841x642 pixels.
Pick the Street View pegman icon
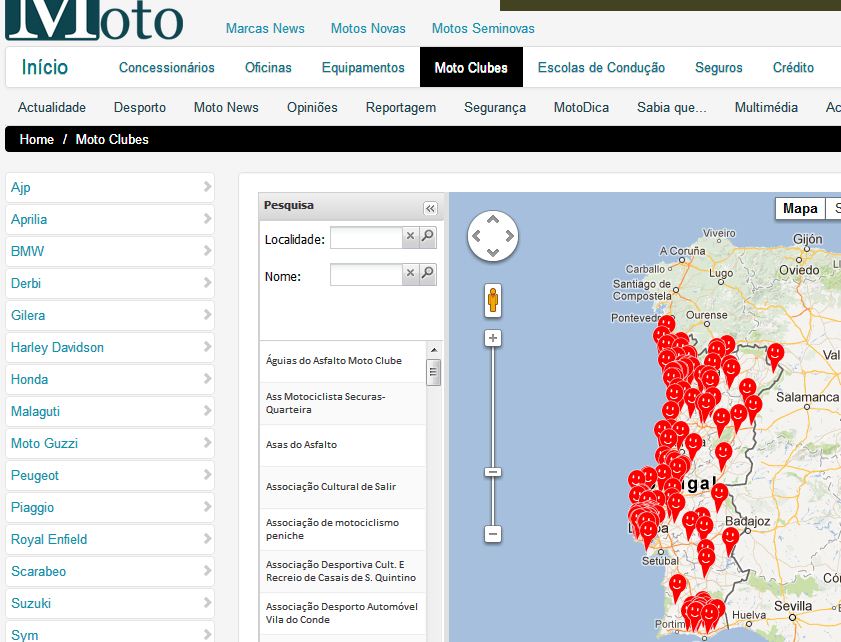pyautogui.click(x=493, y=300)
